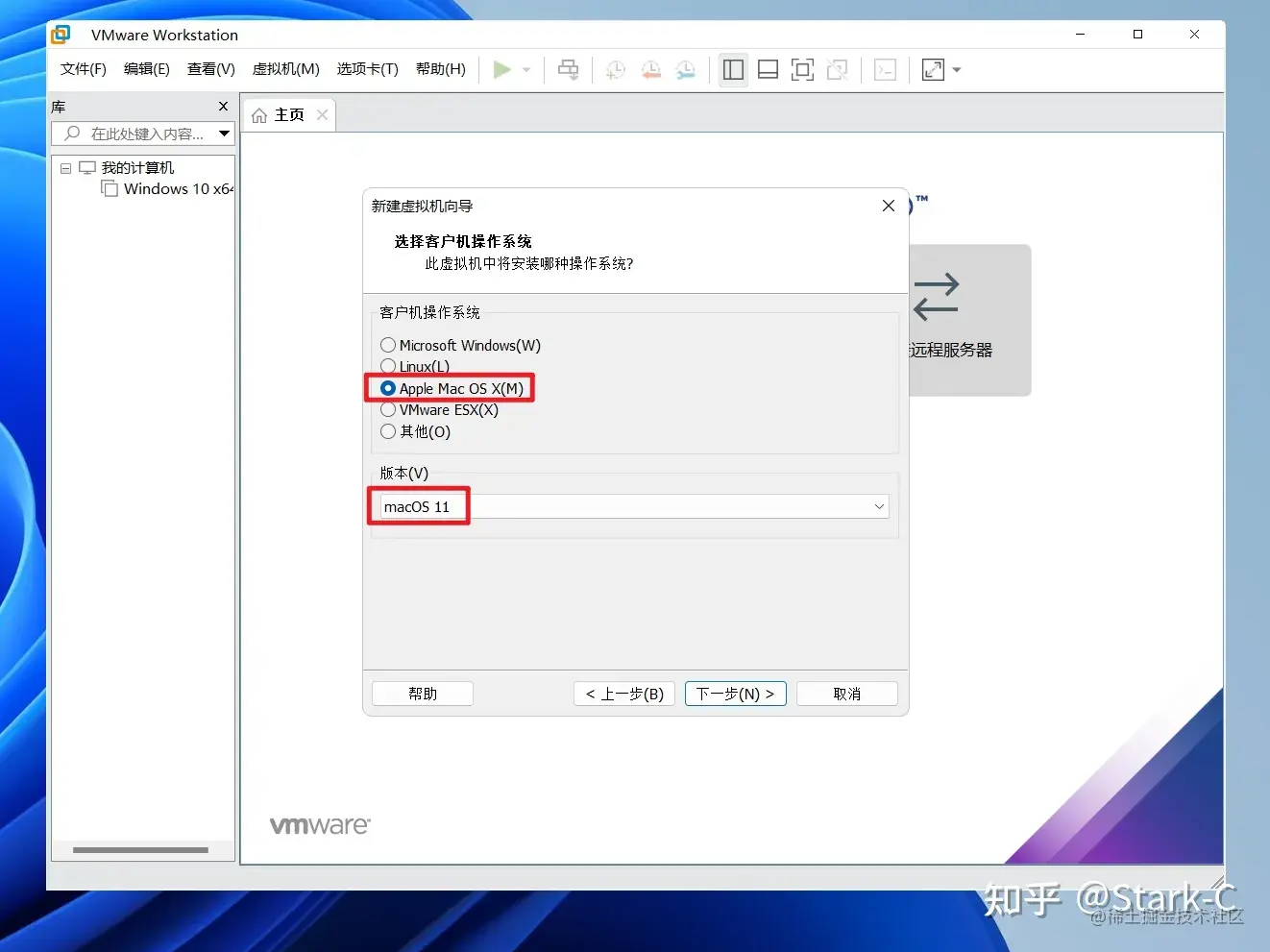This screenshot has height=952, width=1270.
Task: Switch to the 主页 tab
Action: coord(289,115)
